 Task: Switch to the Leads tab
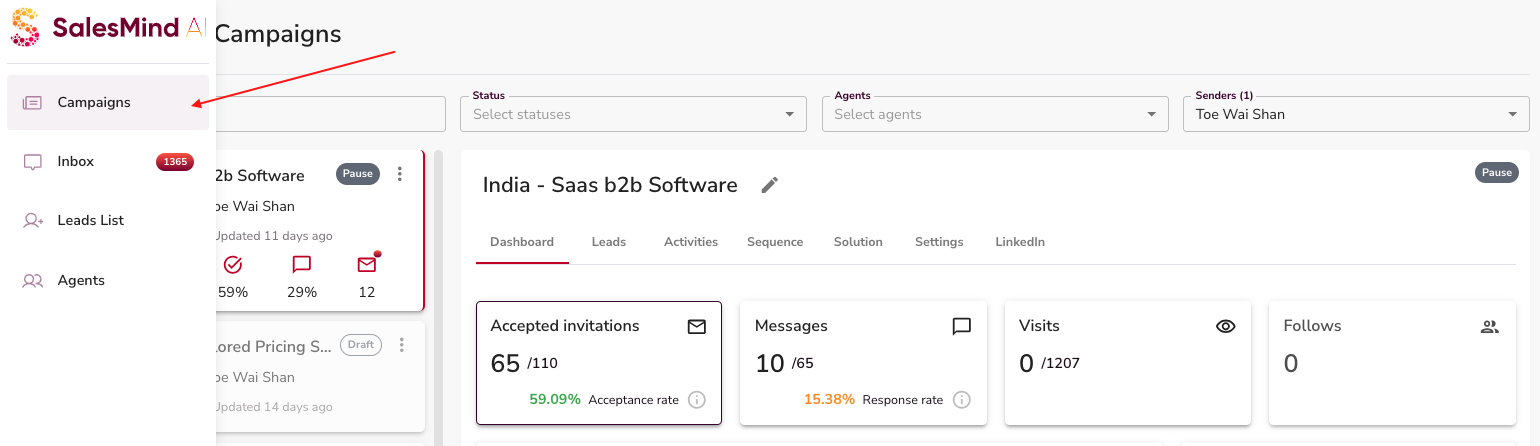(608, 242)
